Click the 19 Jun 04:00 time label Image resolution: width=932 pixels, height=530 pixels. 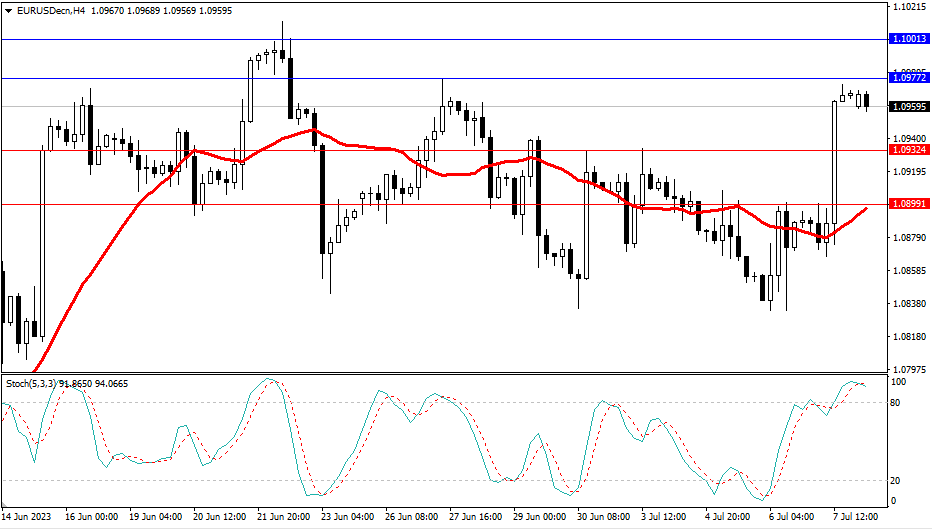coord(156,518)
